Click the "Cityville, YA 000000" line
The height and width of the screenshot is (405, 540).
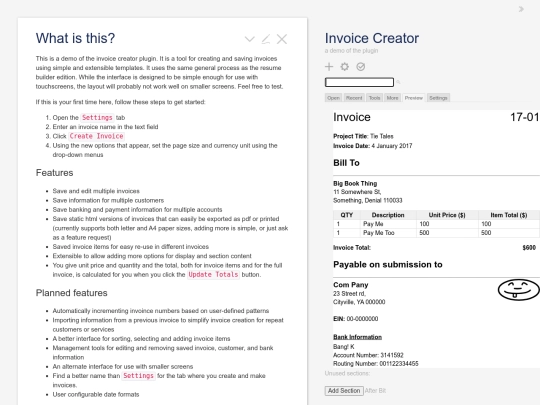[359, 302]
